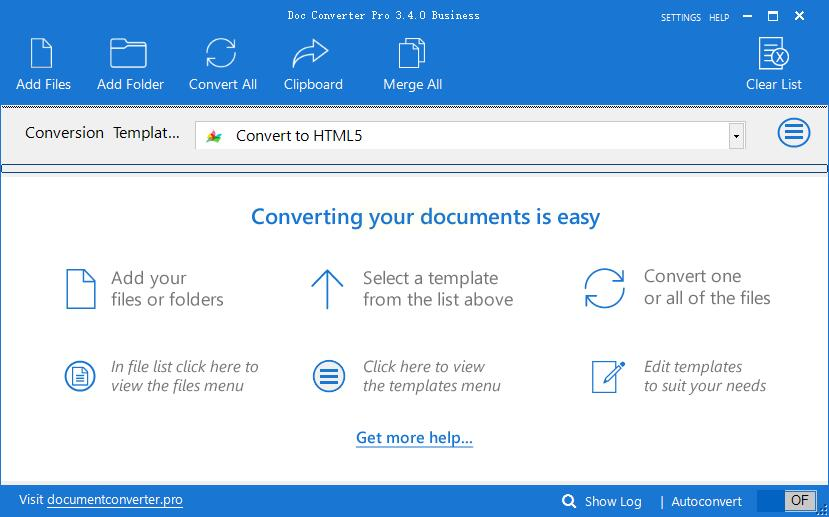Click the Add Files icon
This screenshot has width=829, height=517.
(41, 53)
